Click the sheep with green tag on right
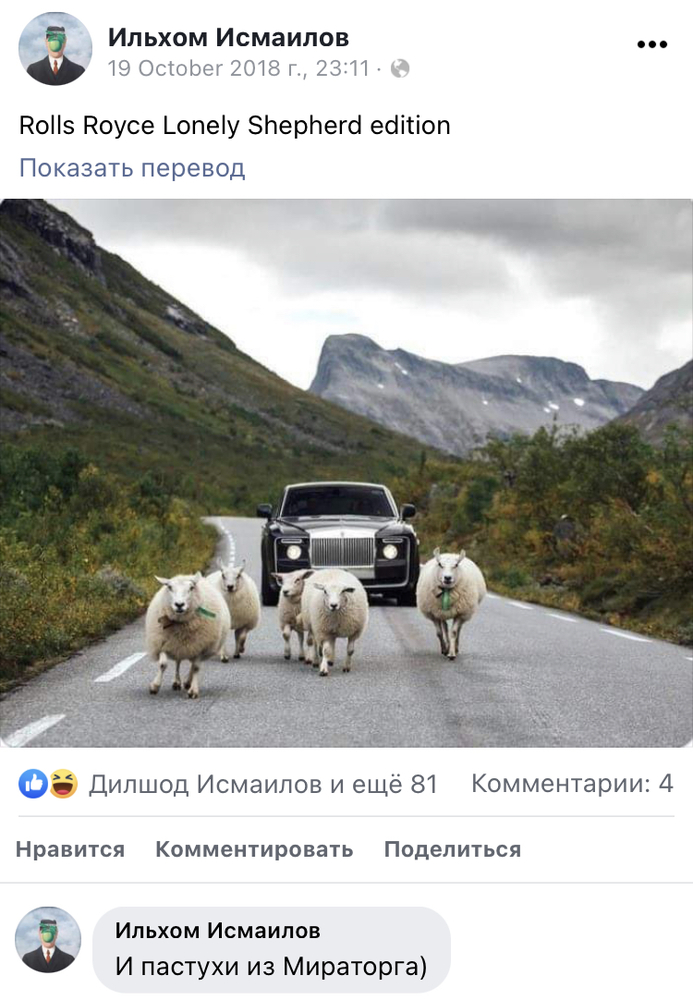 pyautogui.click(x=451, y=599)
